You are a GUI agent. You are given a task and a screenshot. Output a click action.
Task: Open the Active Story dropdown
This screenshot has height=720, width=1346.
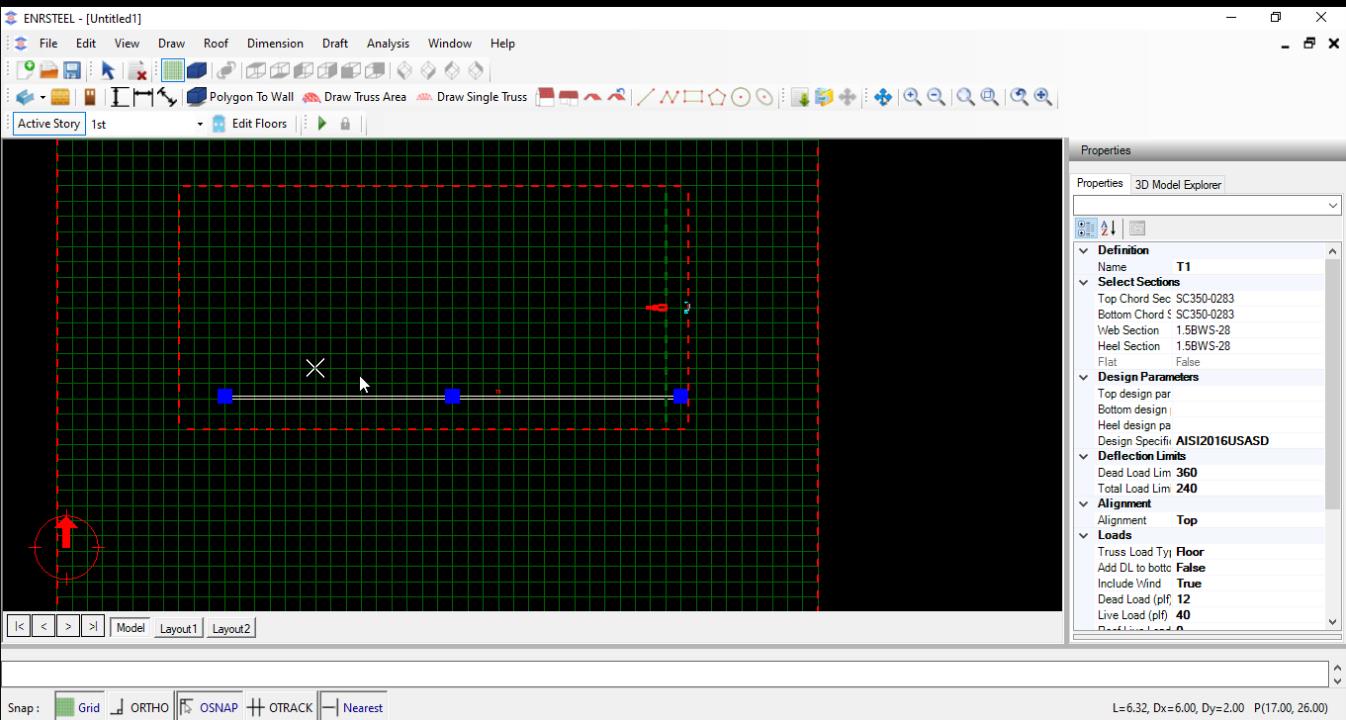[x=199, y=124]
